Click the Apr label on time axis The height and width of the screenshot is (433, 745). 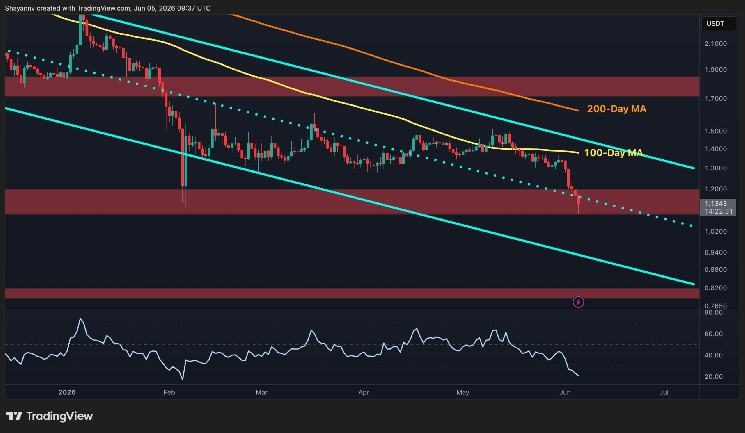tap(363, 393)
